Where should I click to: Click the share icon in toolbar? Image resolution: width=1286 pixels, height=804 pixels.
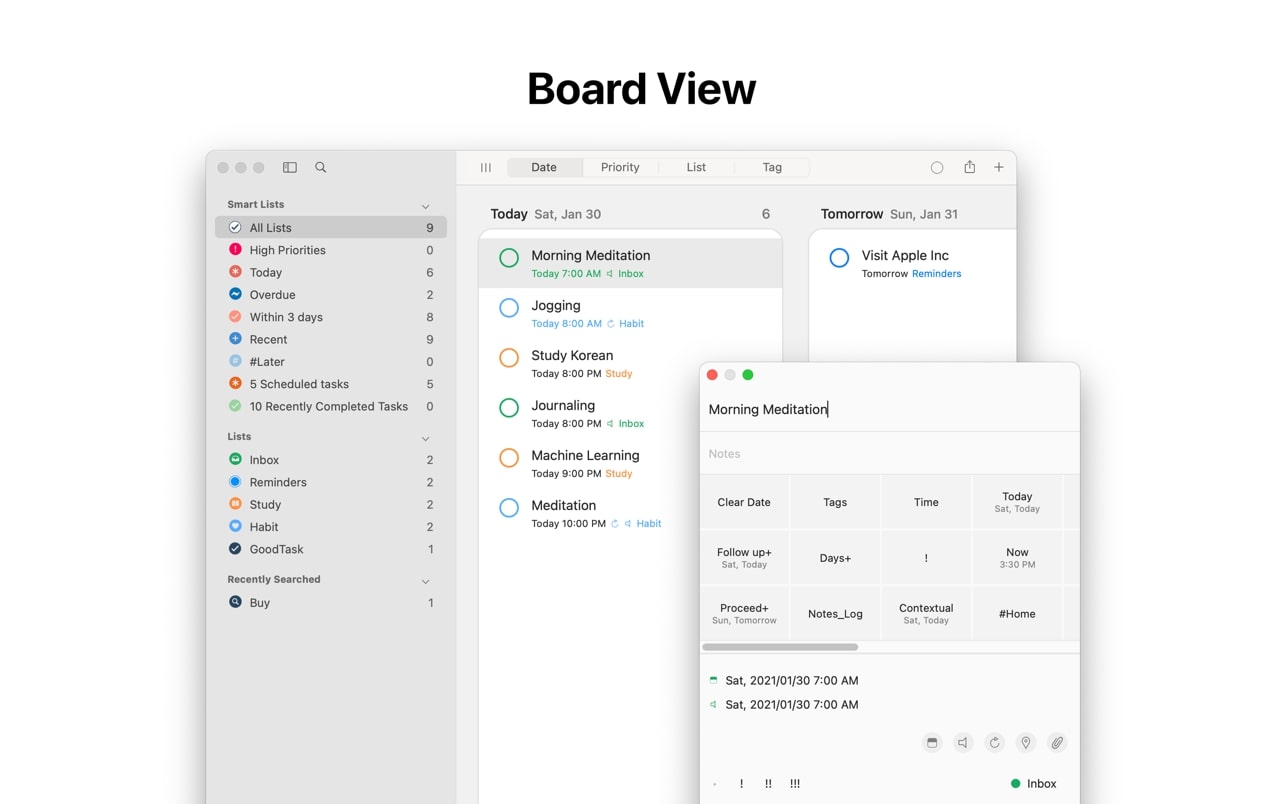tap(969, 168)
